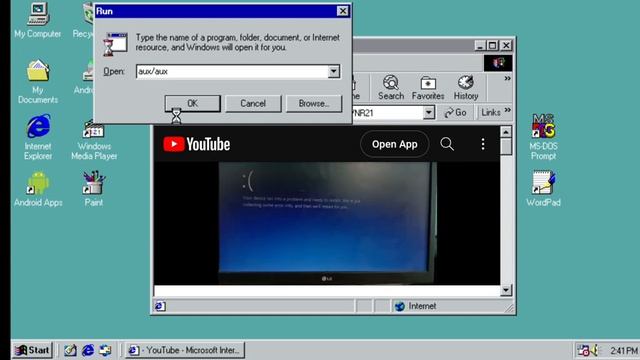Open the Start menu

pyautogui.click(x=32, y=350)
